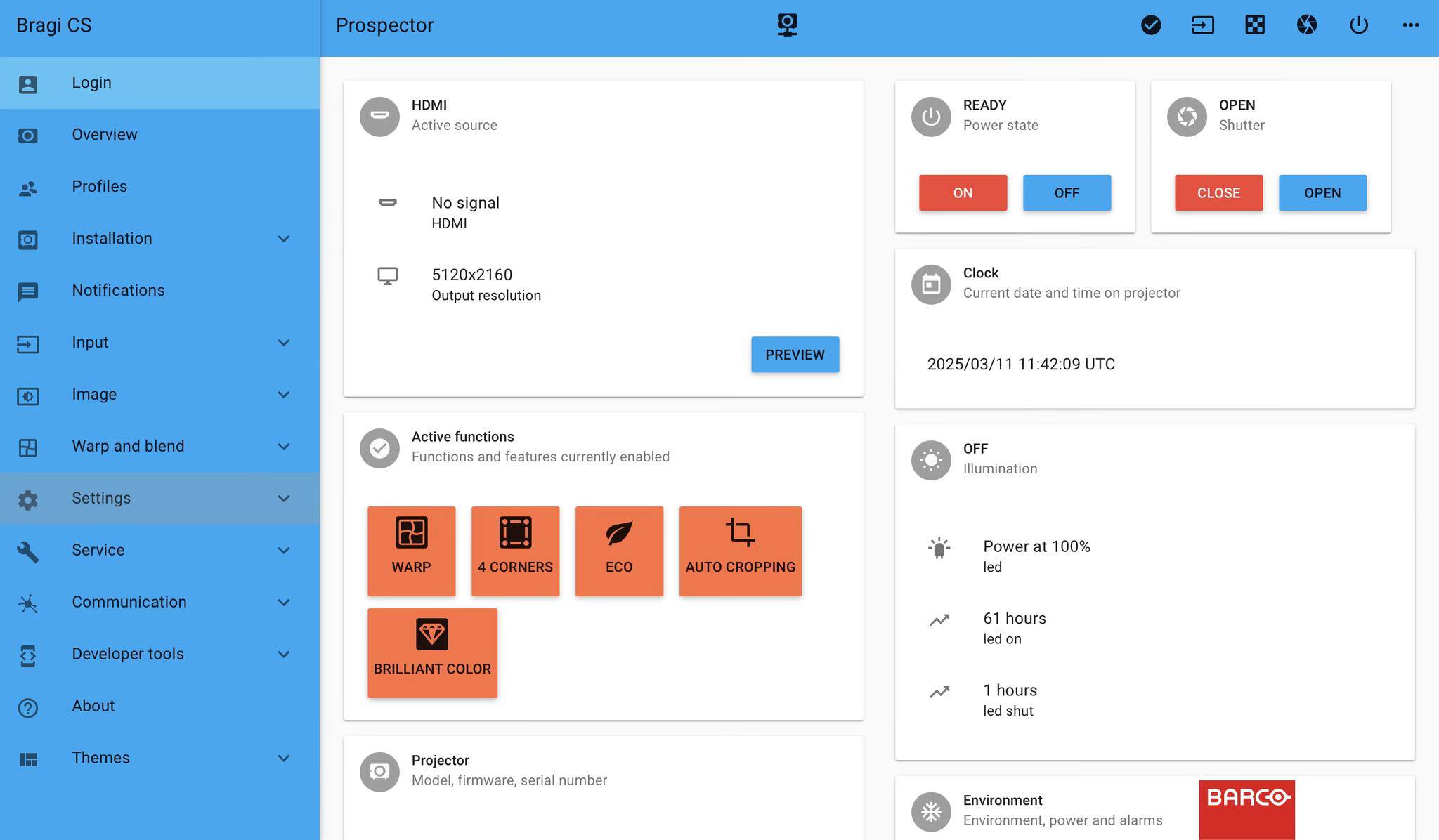Toggle the BRILLIANT COLOR function tile
This screenshot has height=840, width=1439.
[432, 653]
